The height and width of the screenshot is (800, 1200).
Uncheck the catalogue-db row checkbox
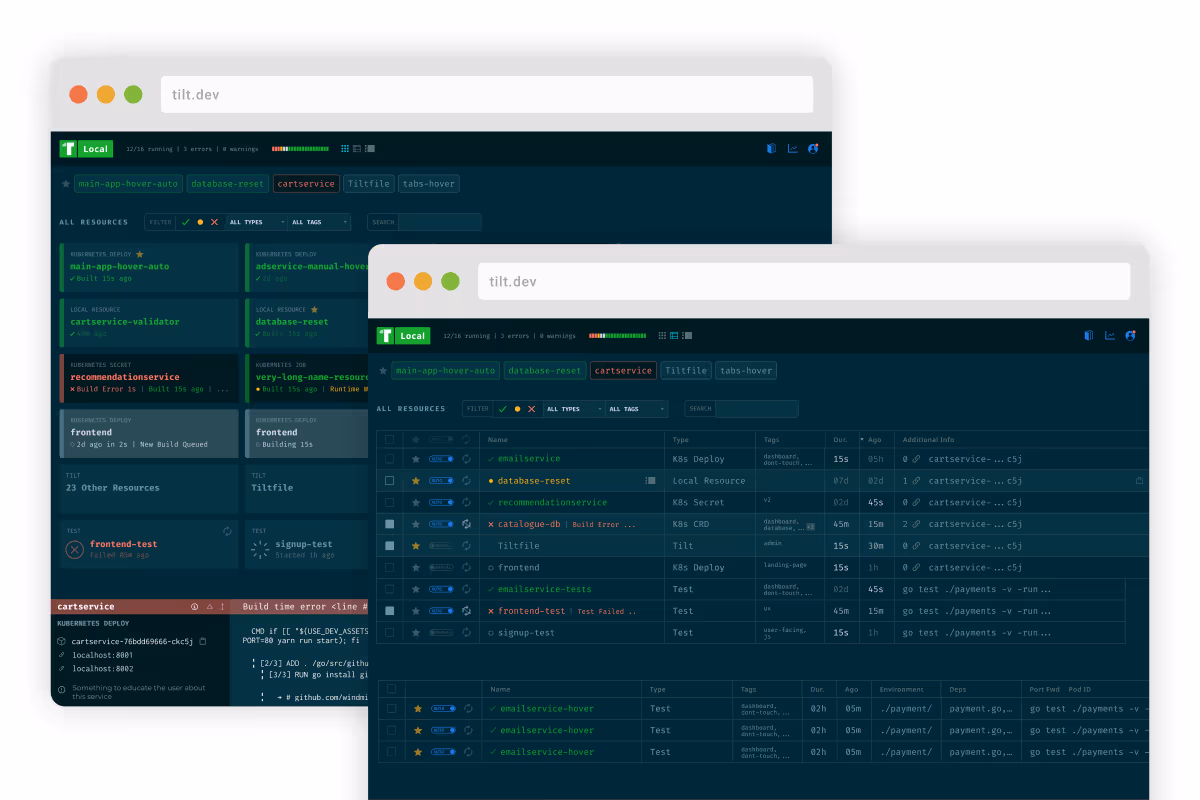[x=389, y=524]
